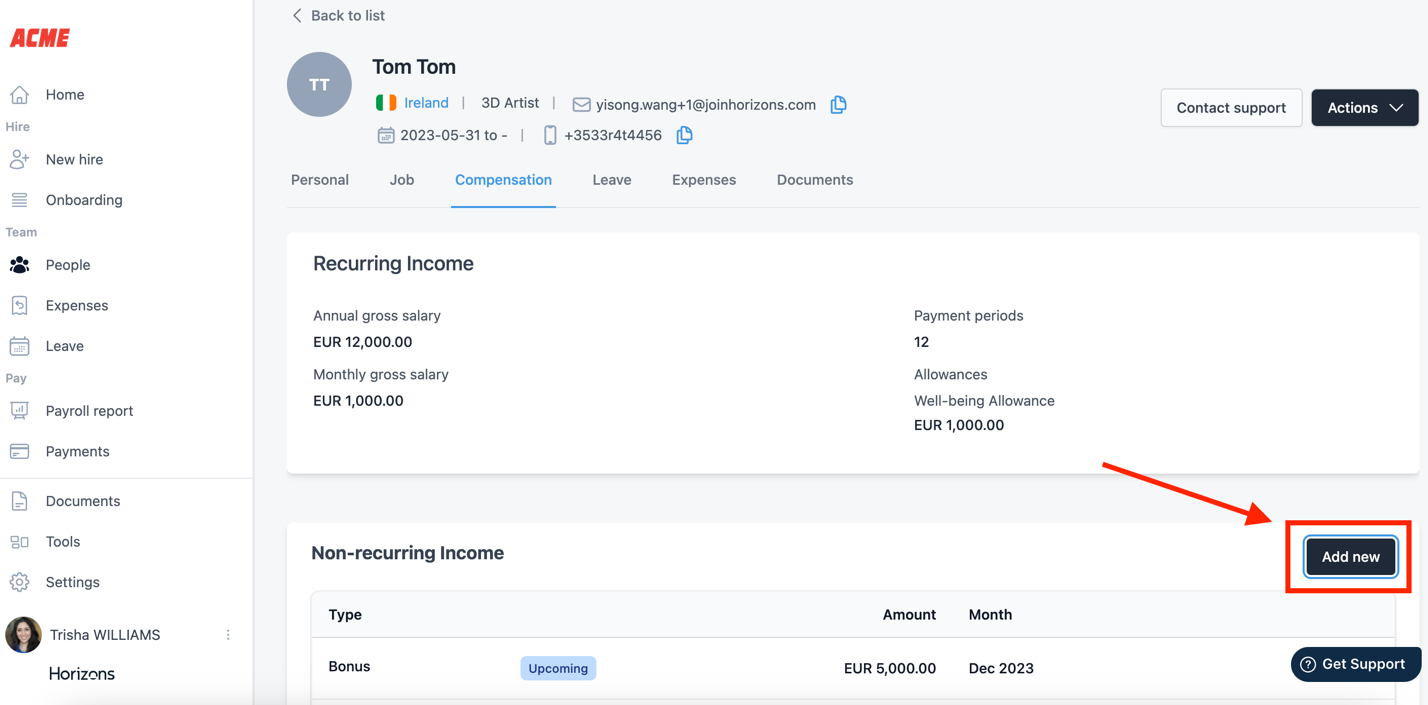
Task: Go to Onboarding in sidebar
Action: pyautogui.click(x=84, y=200)
